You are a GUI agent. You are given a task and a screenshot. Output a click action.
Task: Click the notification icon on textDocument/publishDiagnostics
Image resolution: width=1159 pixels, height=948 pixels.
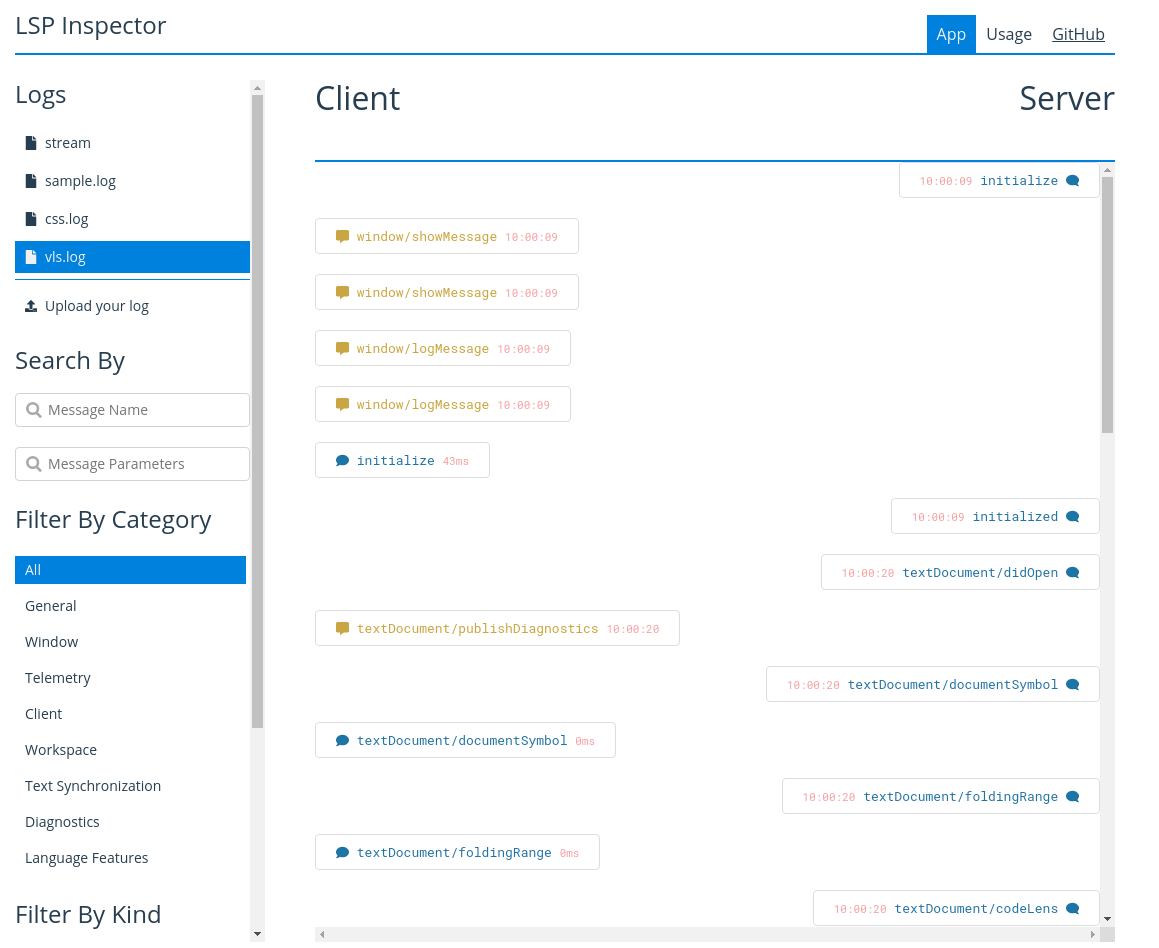342,629
